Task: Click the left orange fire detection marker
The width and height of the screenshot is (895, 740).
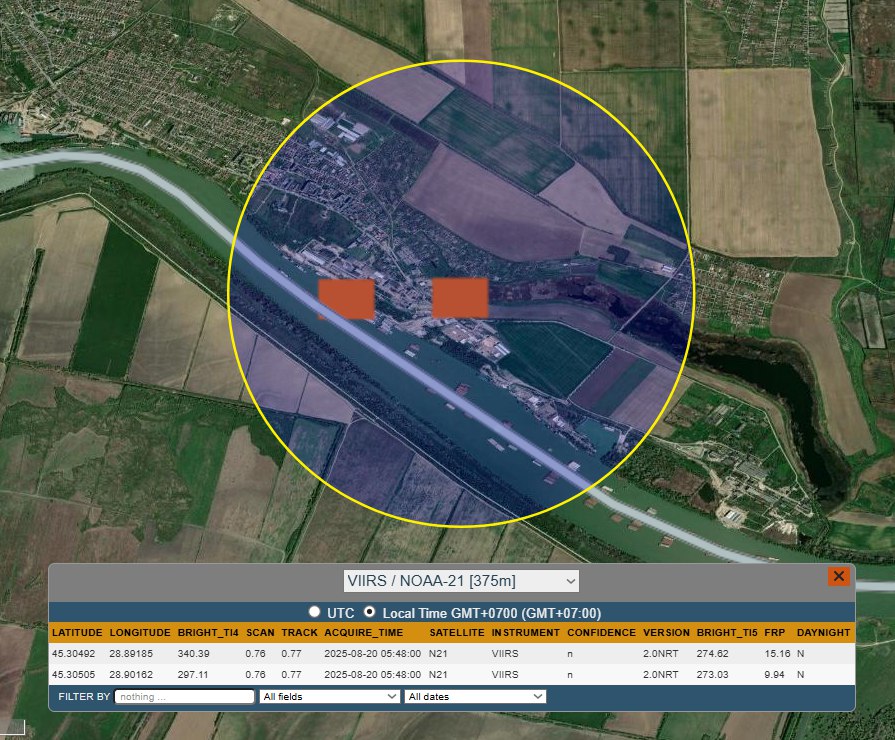Action: click(x=346, y=299)
